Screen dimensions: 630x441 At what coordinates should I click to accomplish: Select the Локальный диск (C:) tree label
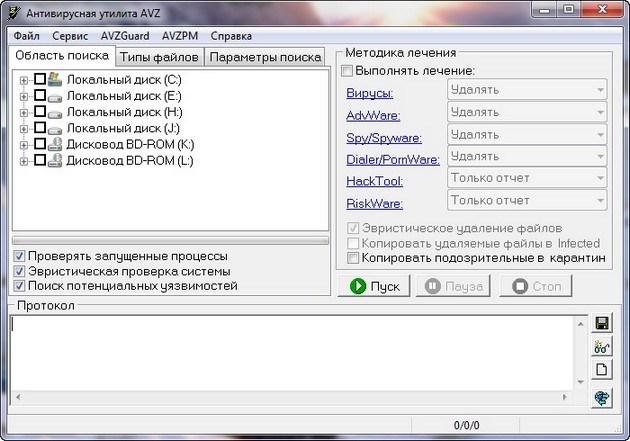coord(124,80)
